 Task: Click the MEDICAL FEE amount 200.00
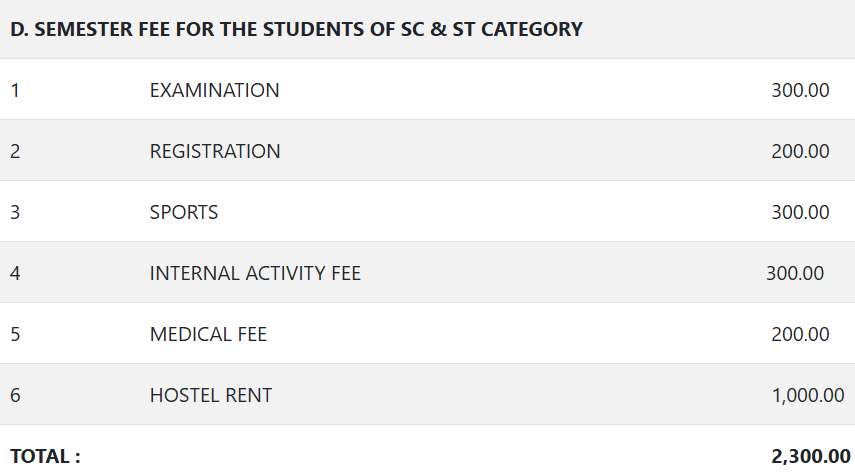(x=800, y=334)
